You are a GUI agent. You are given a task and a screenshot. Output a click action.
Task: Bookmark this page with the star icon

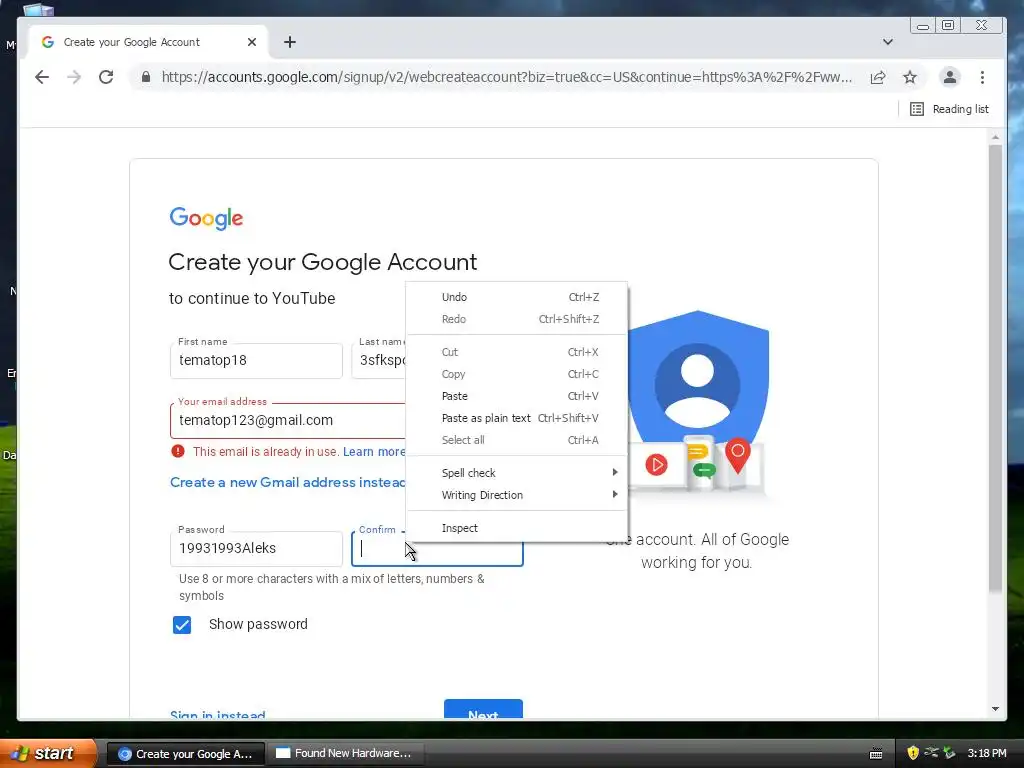coord(910,77)
